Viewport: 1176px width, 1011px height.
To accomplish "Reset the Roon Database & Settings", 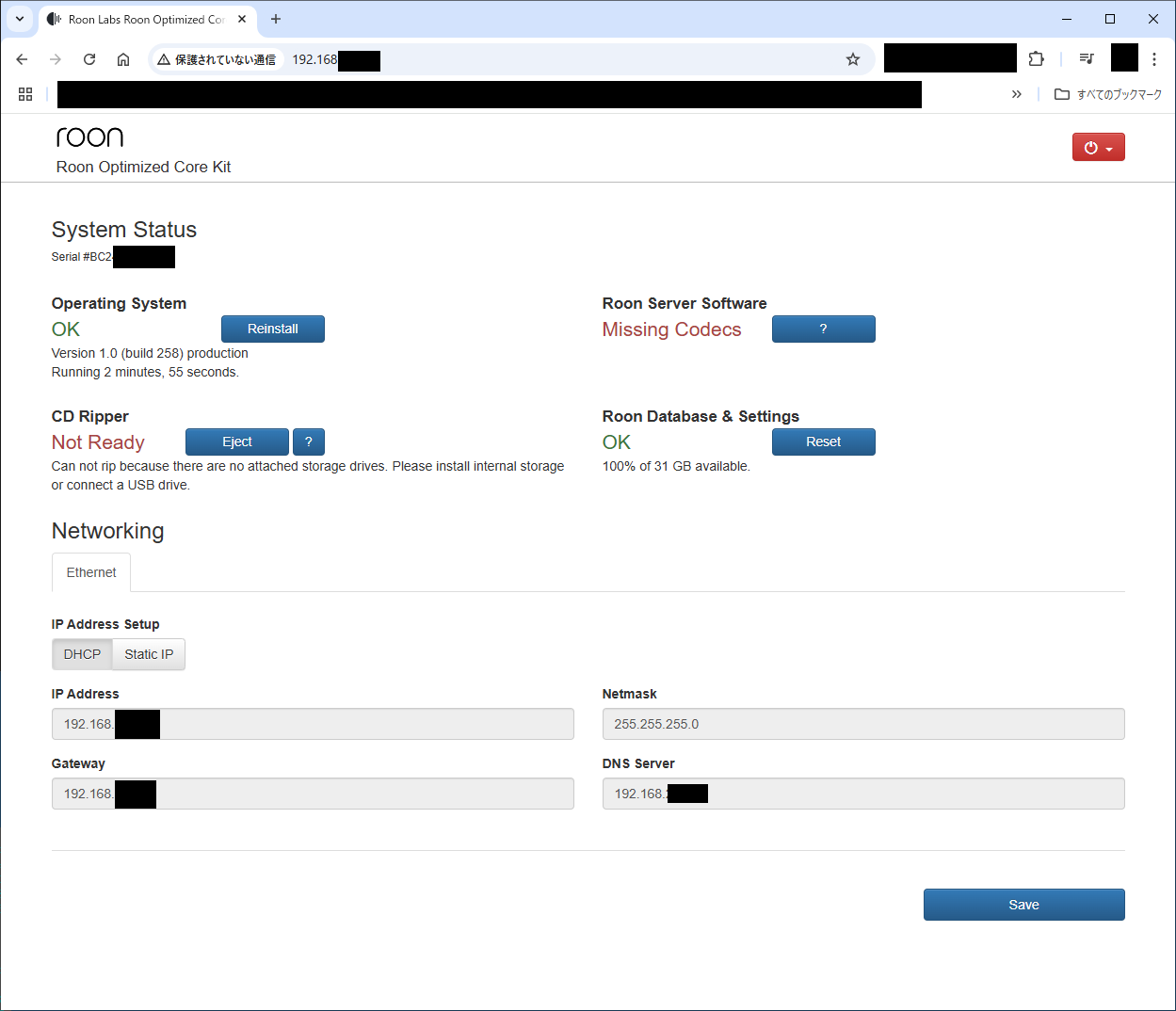I will pyautogui.click(x=824, y=441).
